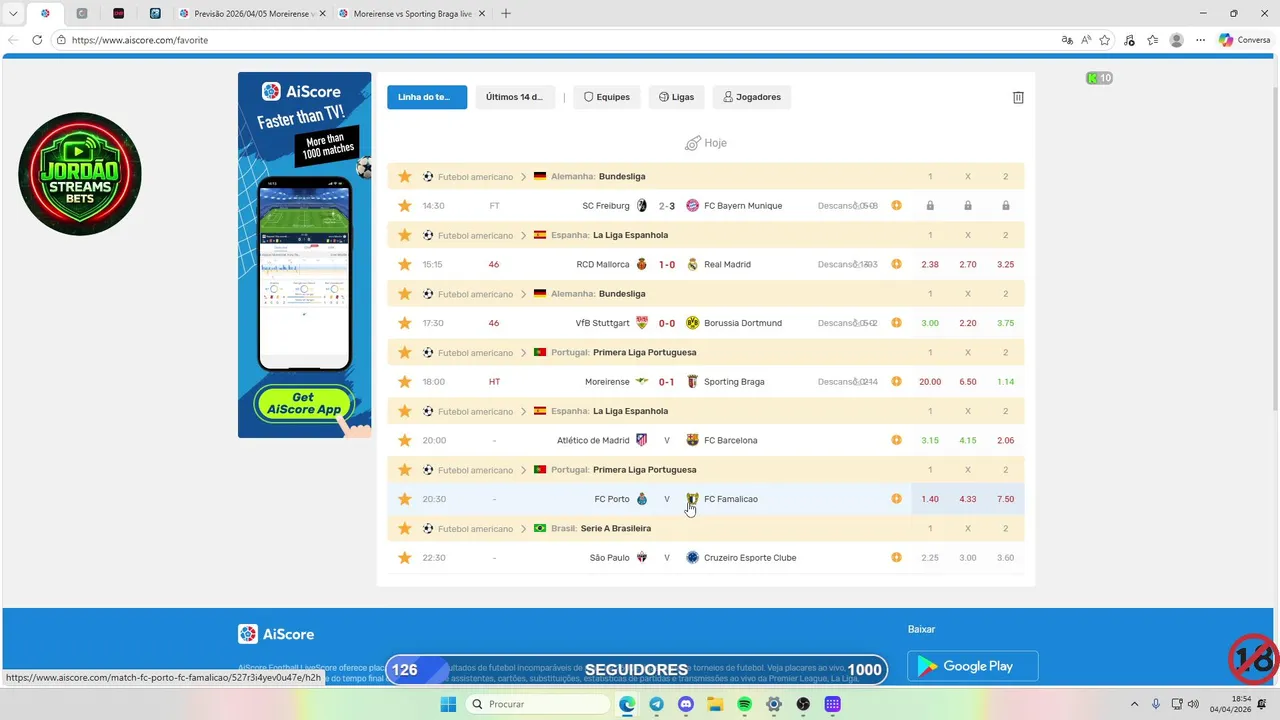The image size is (1280, 720).
Task: Open Spotify from the taskbar
Action: [x=745, y=704]
